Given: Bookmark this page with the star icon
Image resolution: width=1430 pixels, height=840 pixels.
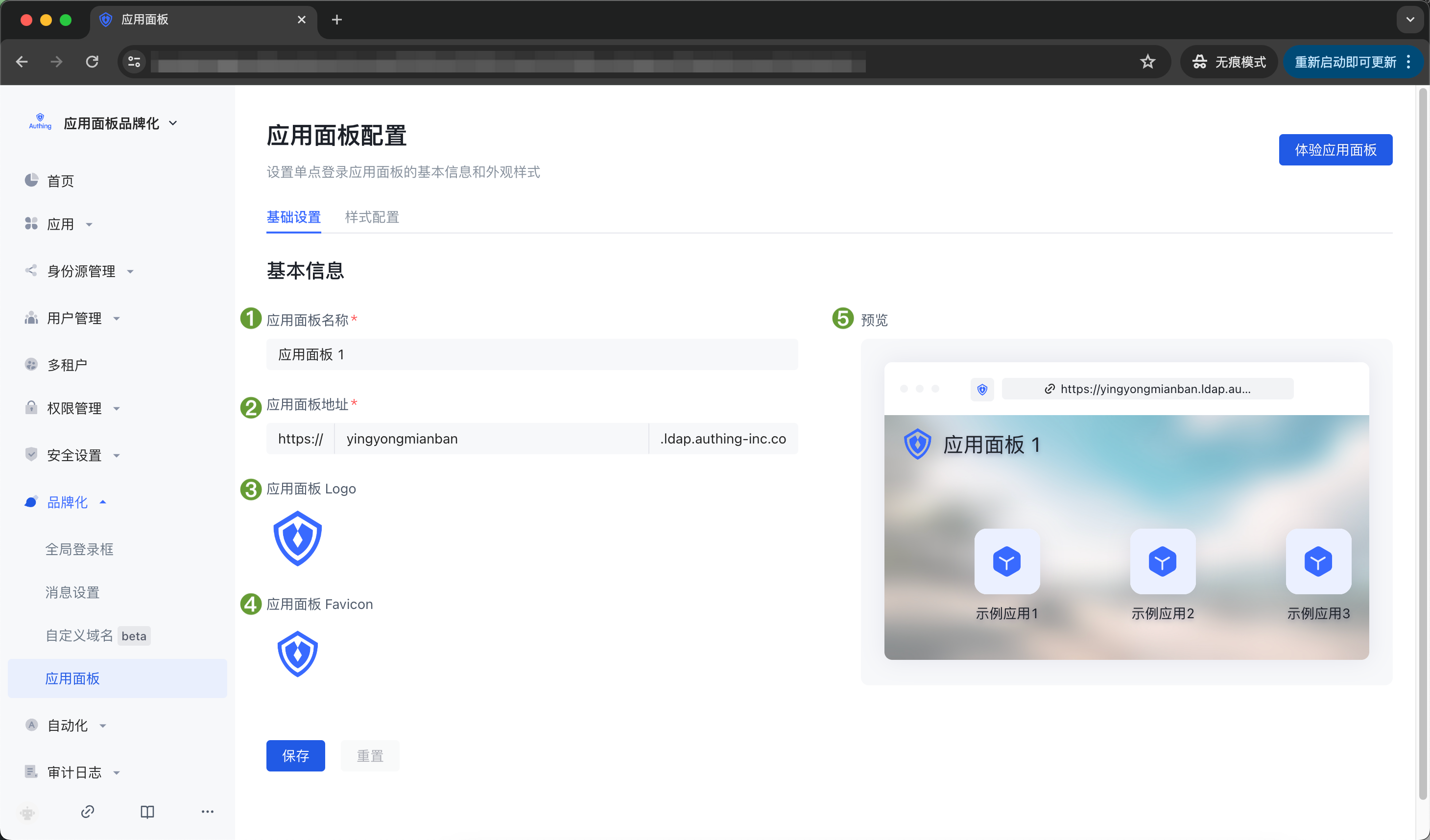Looking at the screenshot, I should 1147,61.
